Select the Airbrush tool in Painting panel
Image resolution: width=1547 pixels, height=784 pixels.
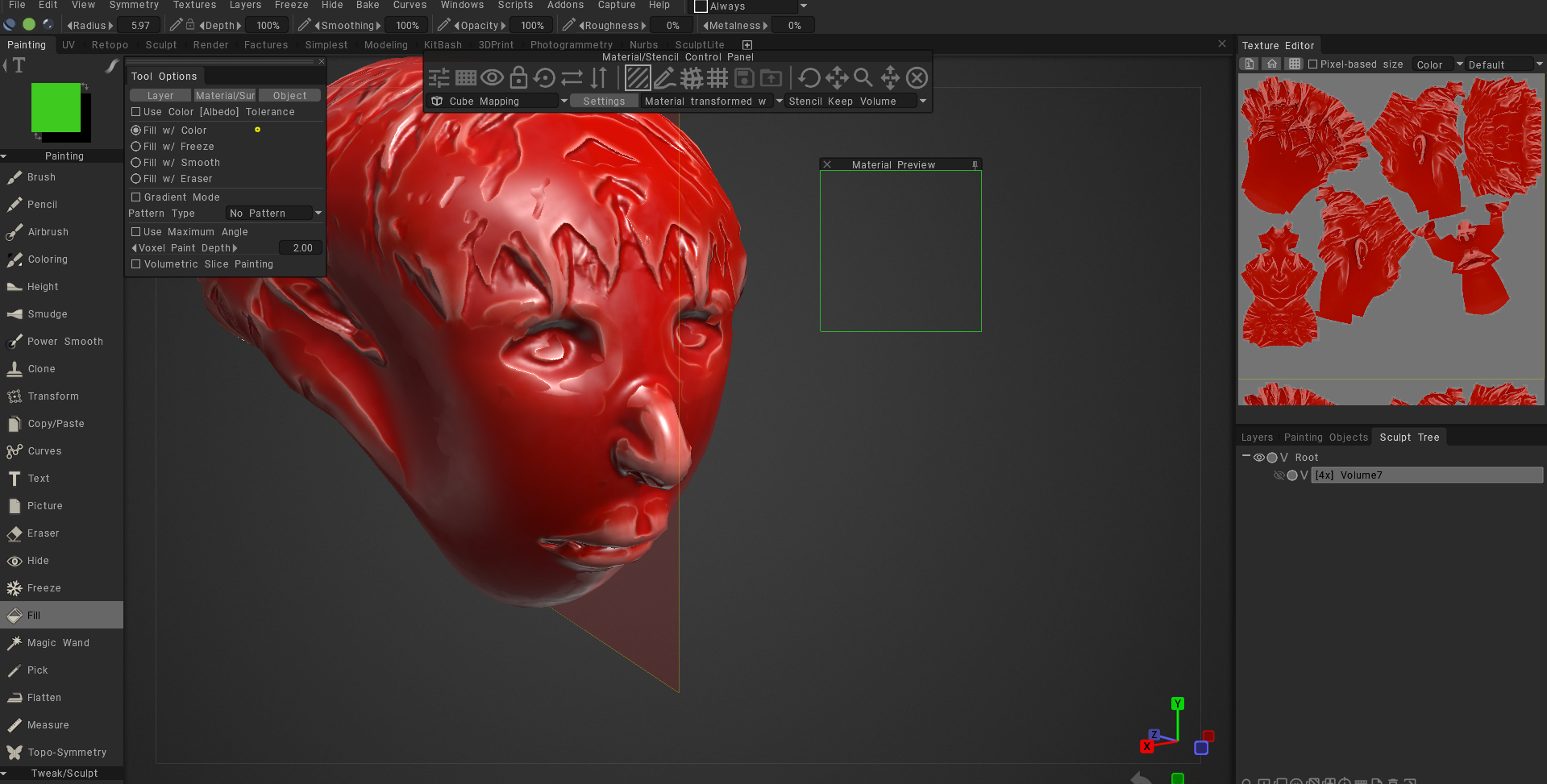(48, 232)
